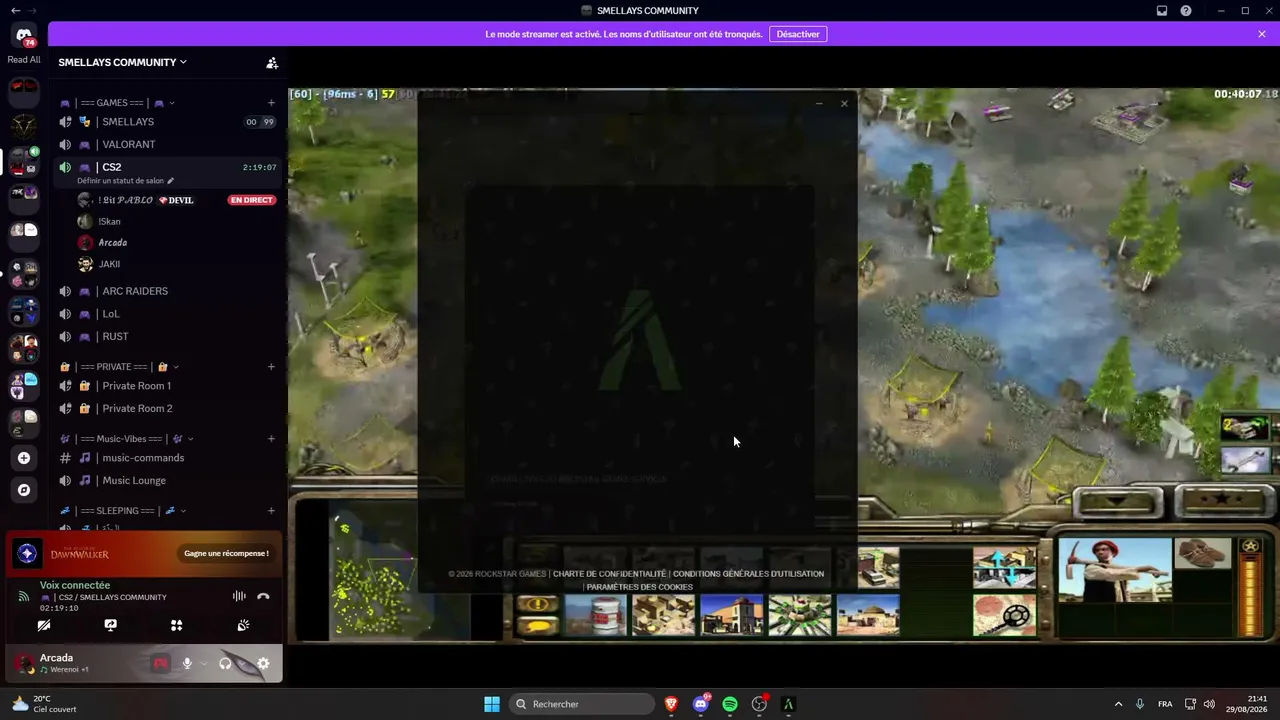Open Spotify from taskbar
1280x720 pixels.
[x=730, y=704]
